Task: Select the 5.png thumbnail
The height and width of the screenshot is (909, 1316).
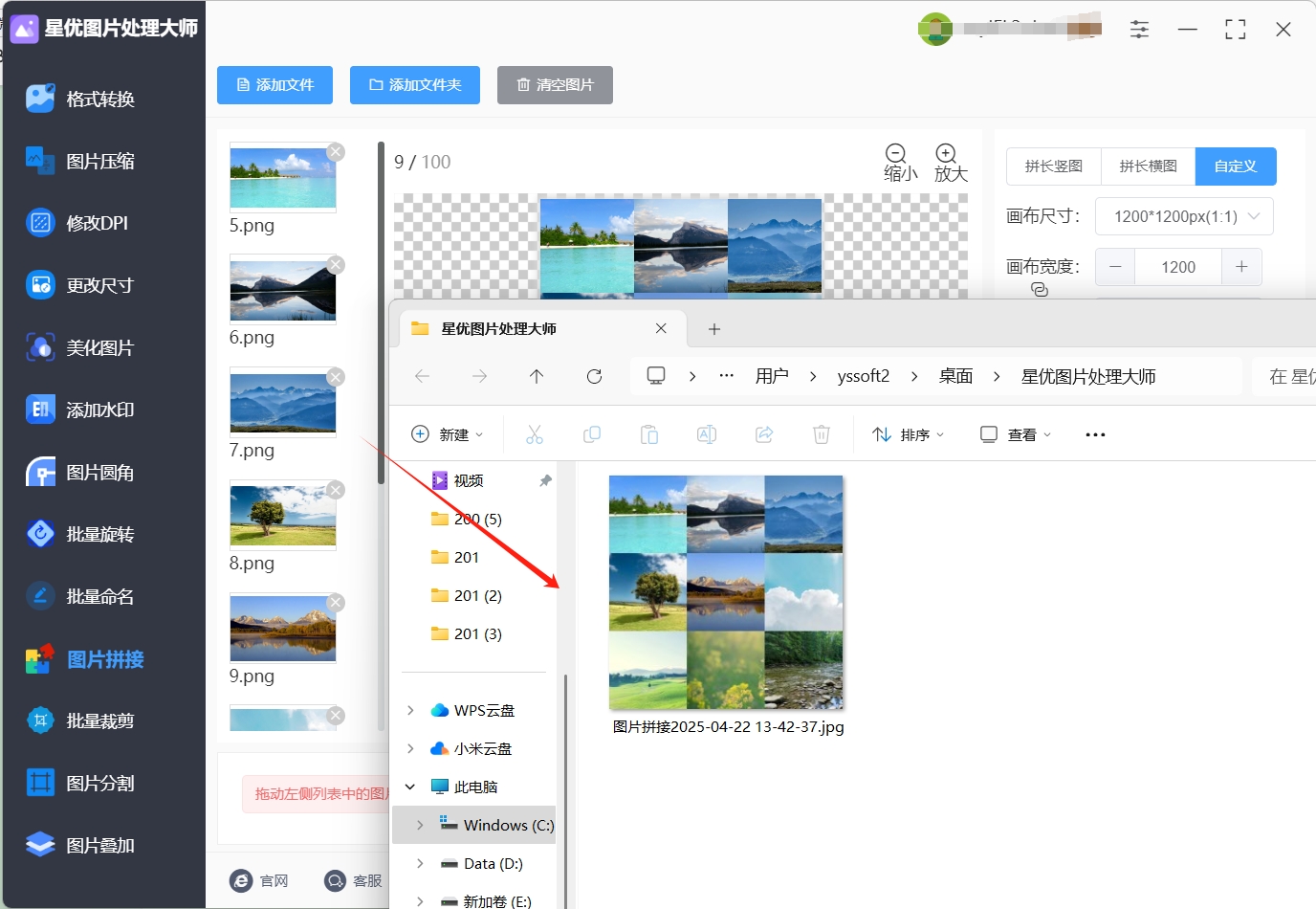Action: click(x=283, y=177)
